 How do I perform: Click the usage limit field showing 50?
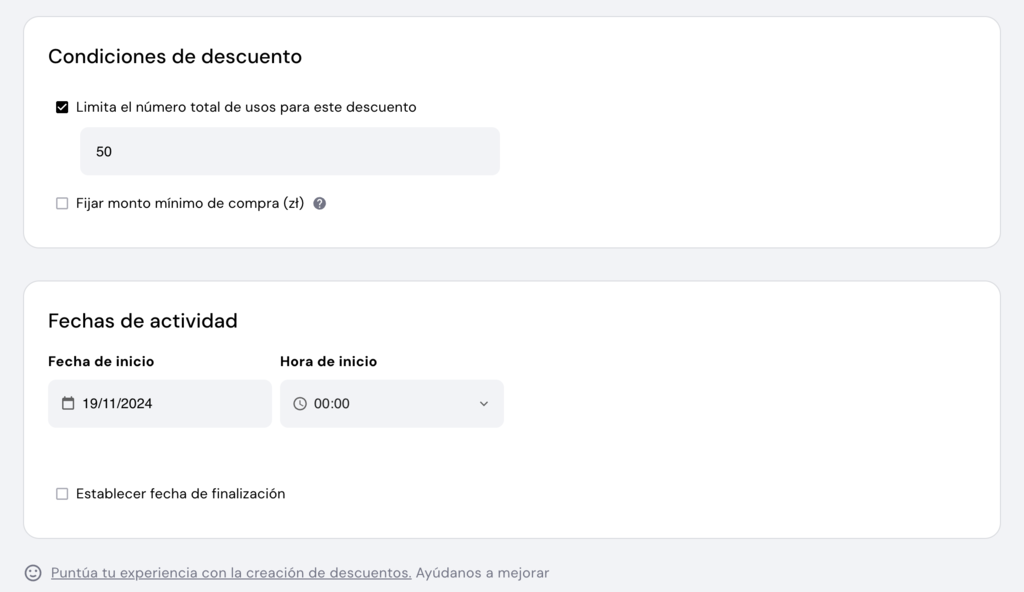tap(289, 151)
